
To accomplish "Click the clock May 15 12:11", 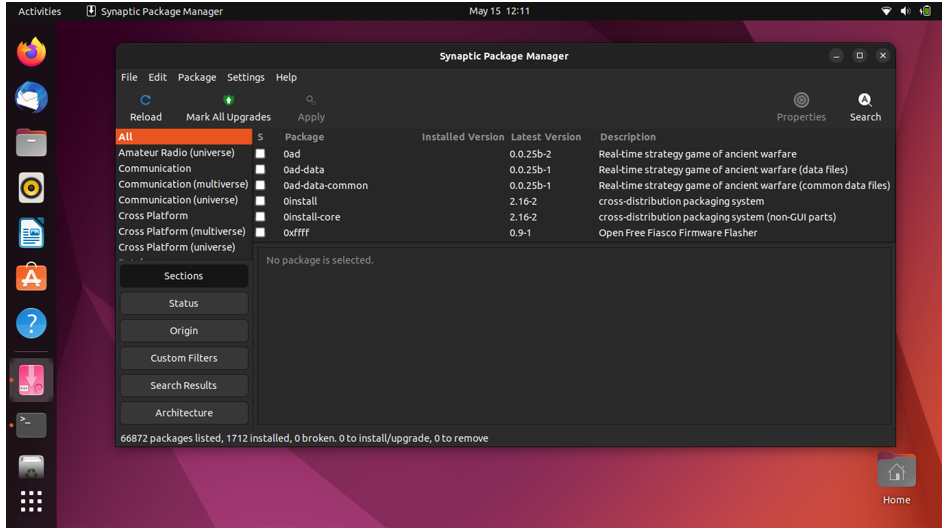I will coord(499,11).
